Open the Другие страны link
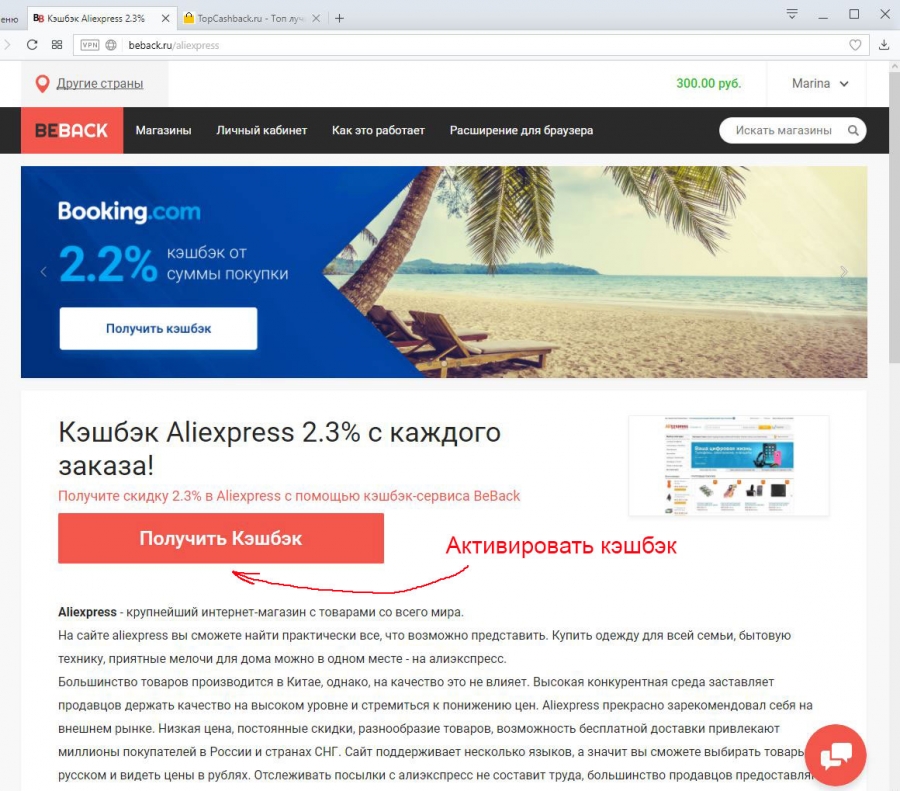900x791 pixels. click(100, 84)
